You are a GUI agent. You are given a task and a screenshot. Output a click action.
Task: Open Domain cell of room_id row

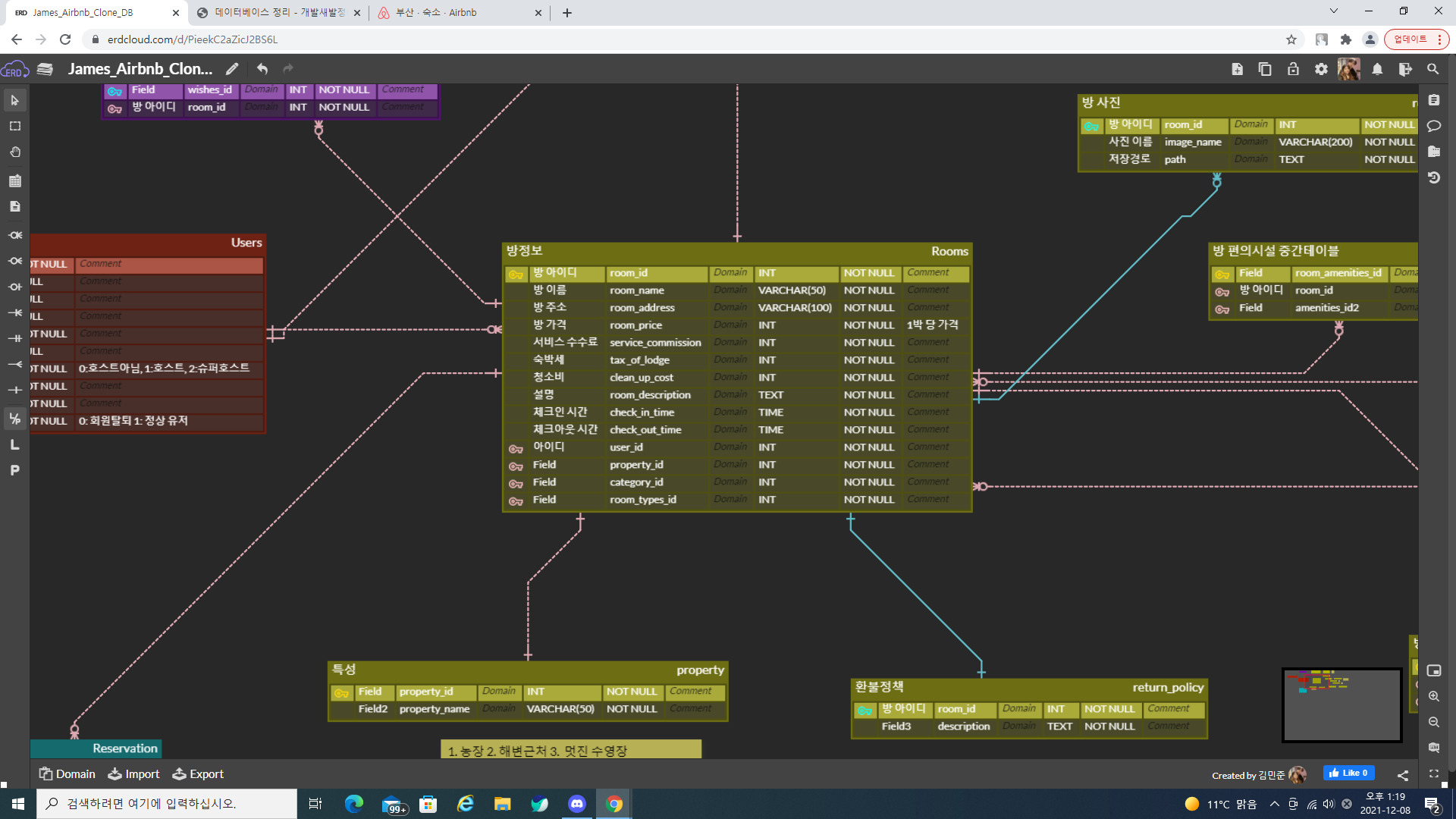[x=730, y=273]
